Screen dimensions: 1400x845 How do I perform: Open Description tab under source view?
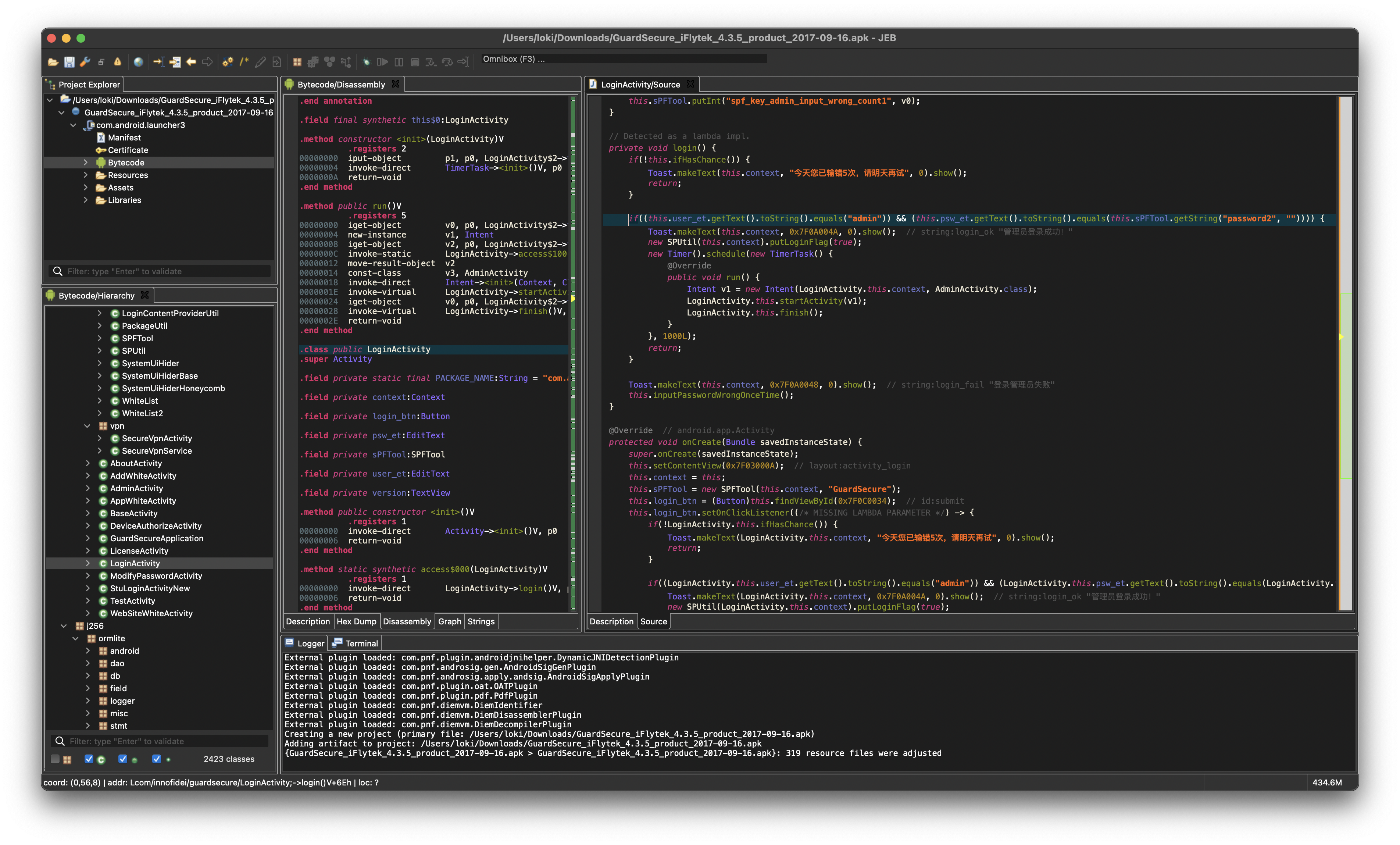pyautogui.click(x=611, y=621)
